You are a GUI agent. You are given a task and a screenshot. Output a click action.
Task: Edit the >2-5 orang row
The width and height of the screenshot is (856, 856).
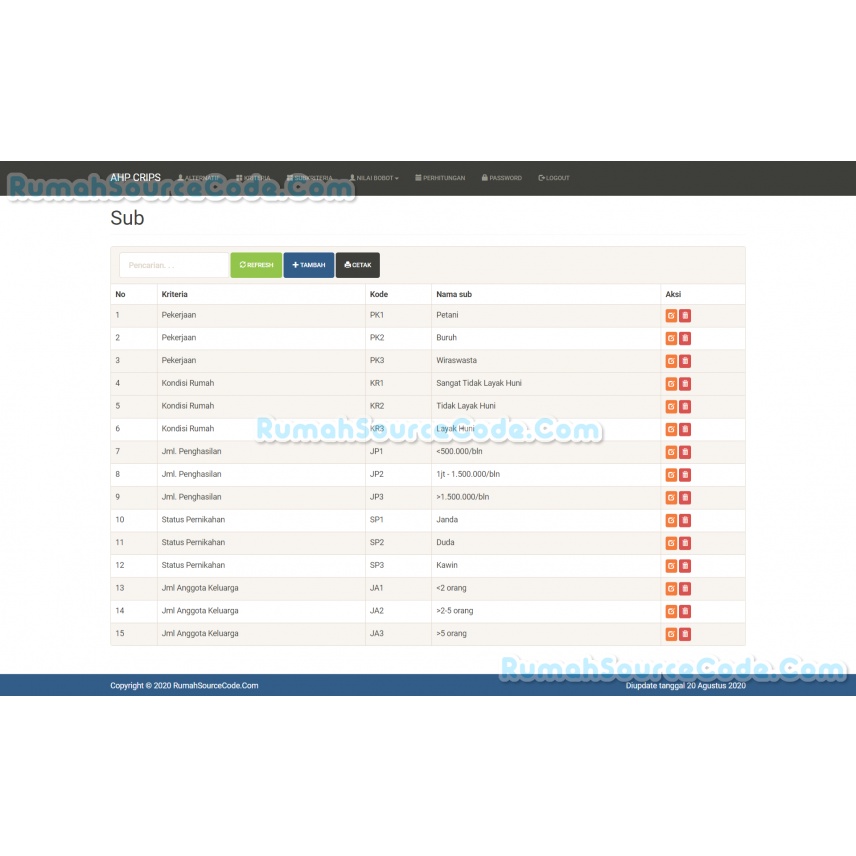[671, 611]
